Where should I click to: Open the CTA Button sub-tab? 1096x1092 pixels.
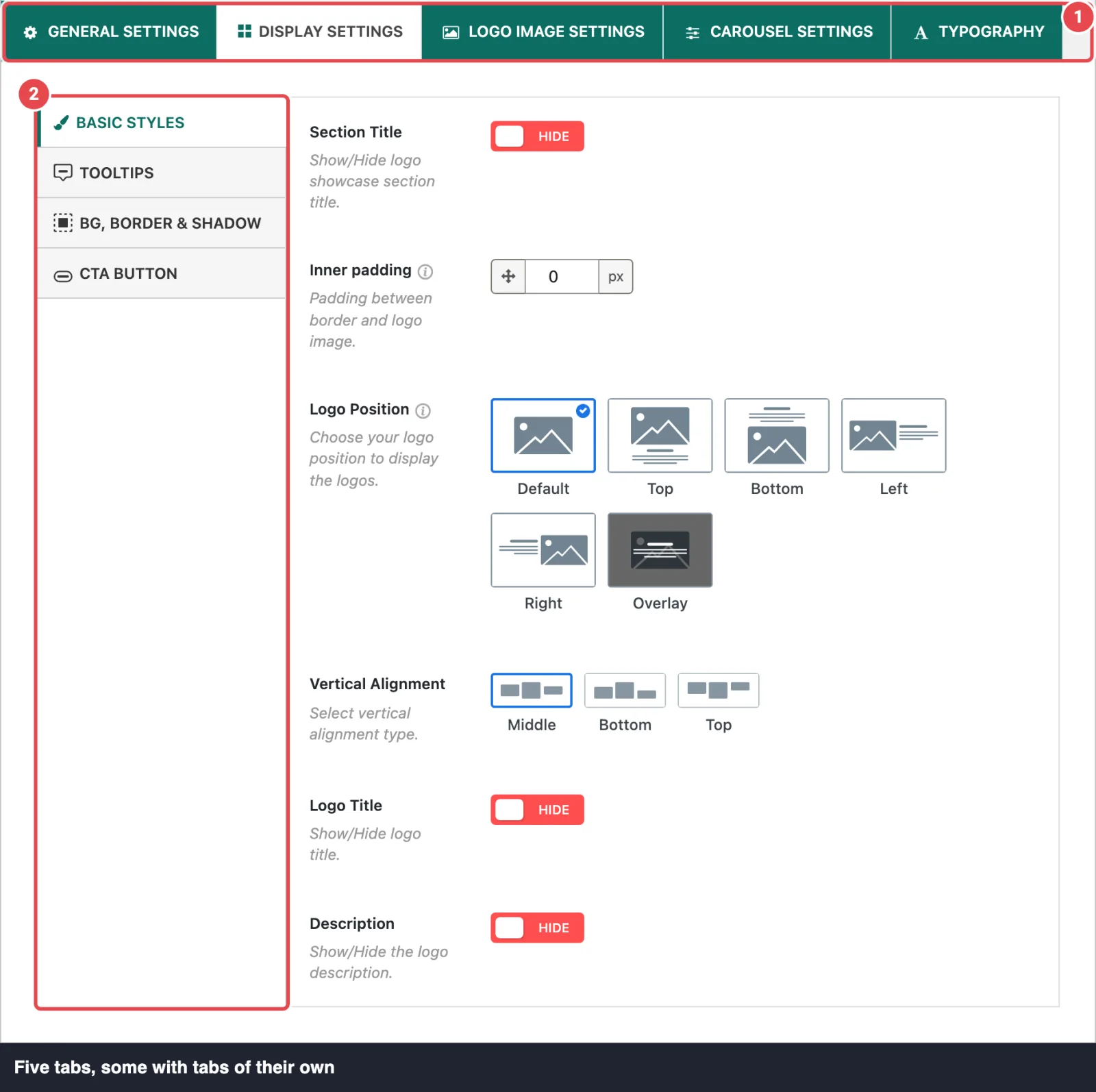click(162, 273)
